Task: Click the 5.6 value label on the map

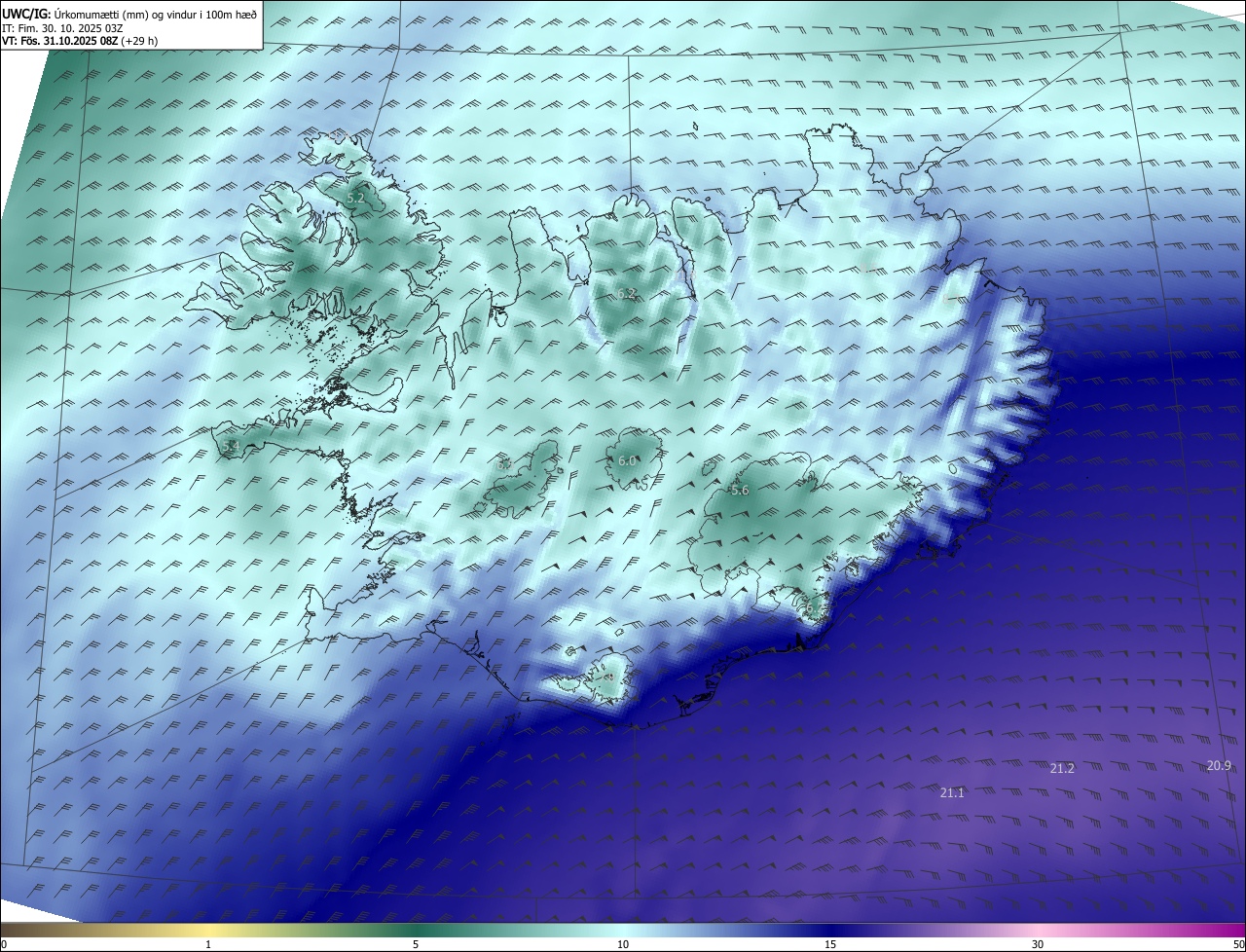Action: pos(740,490)
